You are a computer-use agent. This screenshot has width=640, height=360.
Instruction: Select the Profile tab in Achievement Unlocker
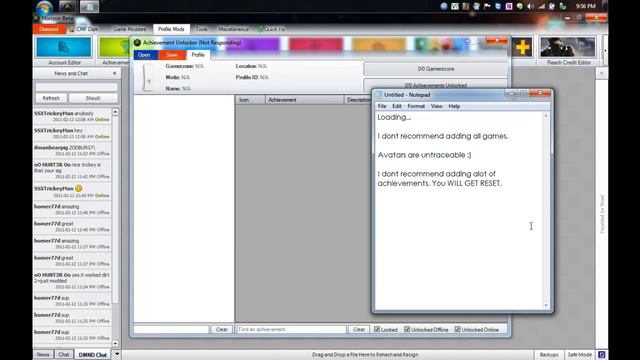click(x=198, y=55)
